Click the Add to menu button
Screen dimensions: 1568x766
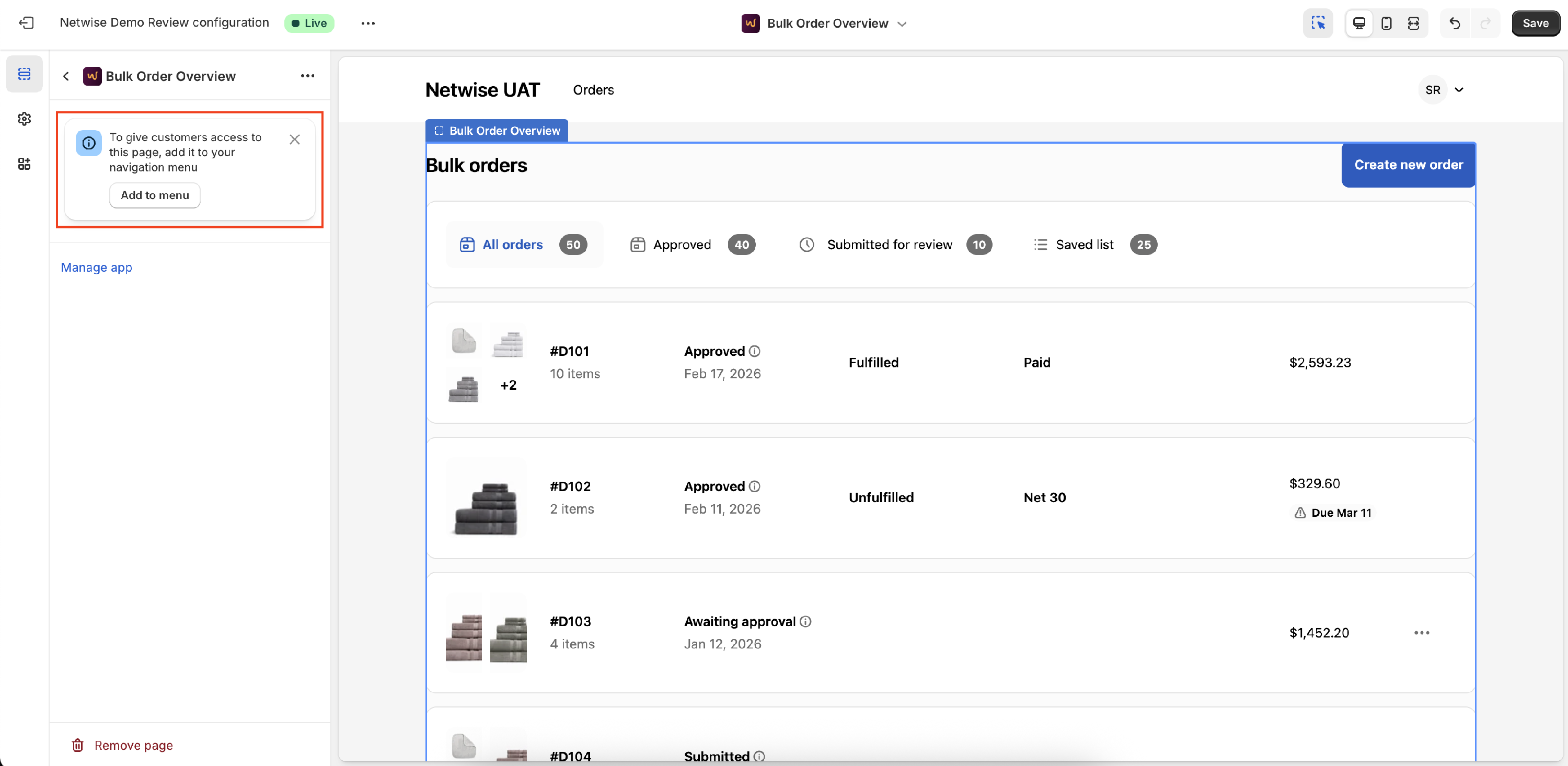155,195
